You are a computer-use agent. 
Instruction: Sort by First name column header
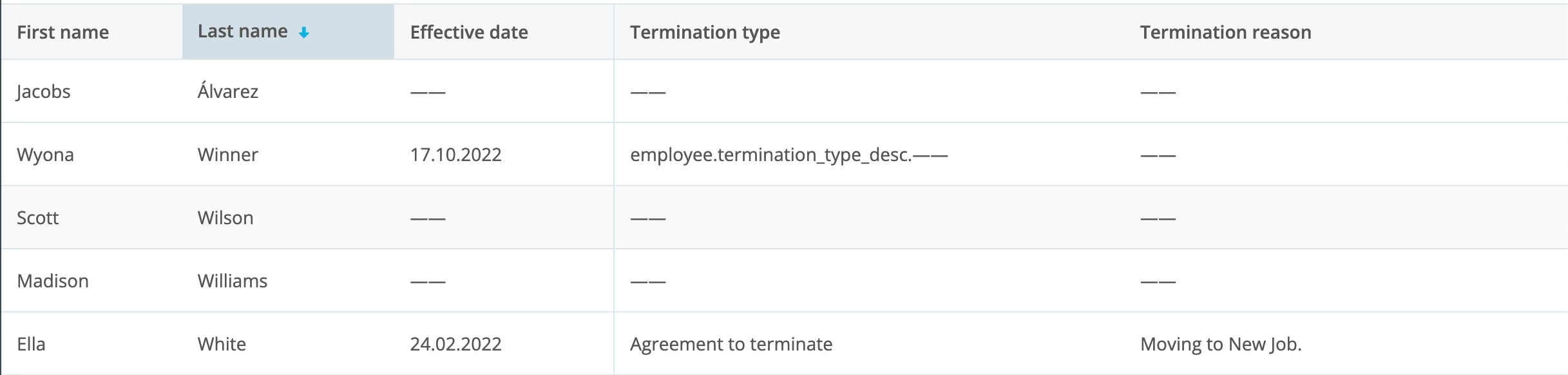click(62, 32)
